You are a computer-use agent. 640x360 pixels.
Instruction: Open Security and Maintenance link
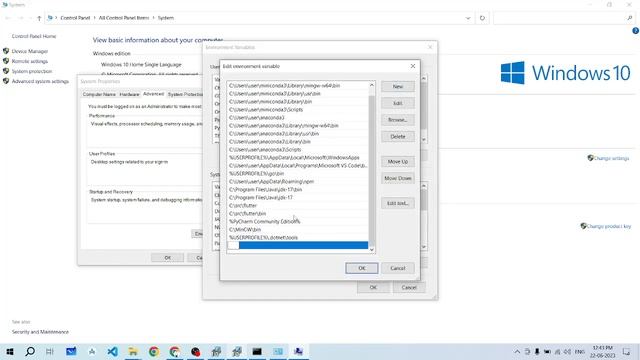pyautogui.click(x=40, y=332)
